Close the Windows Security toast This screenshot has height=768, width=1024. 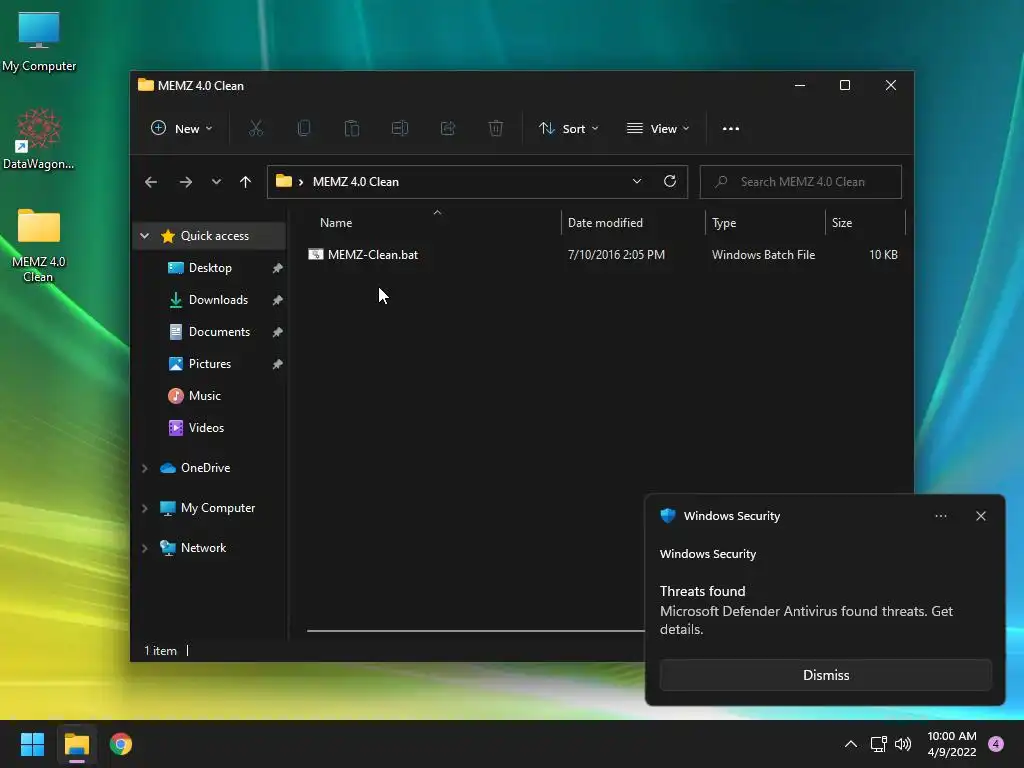pos(980,516)
